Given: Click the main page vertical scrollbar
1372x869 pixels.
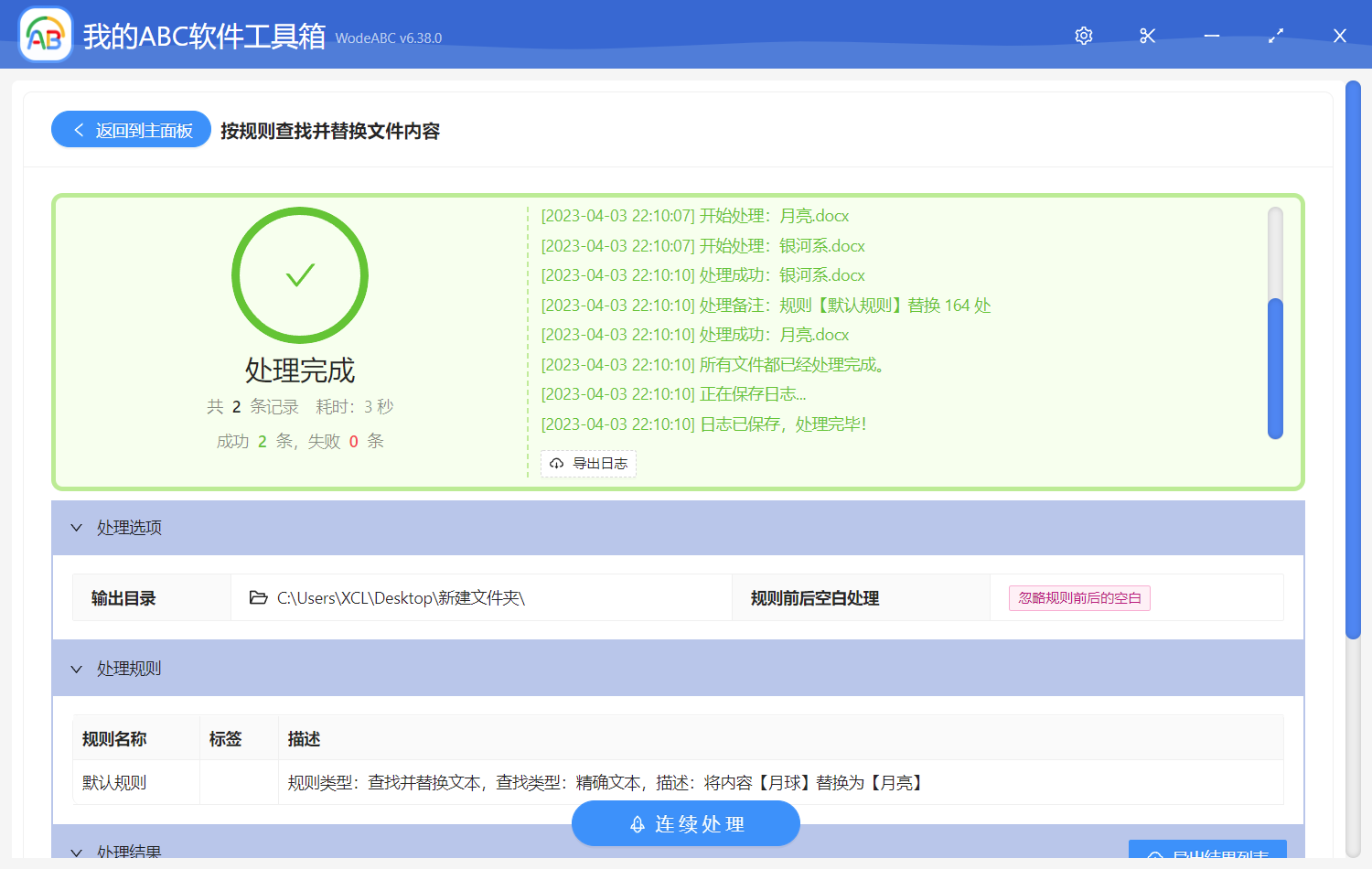Looking at the screenshot, I should pos(1353,359).
